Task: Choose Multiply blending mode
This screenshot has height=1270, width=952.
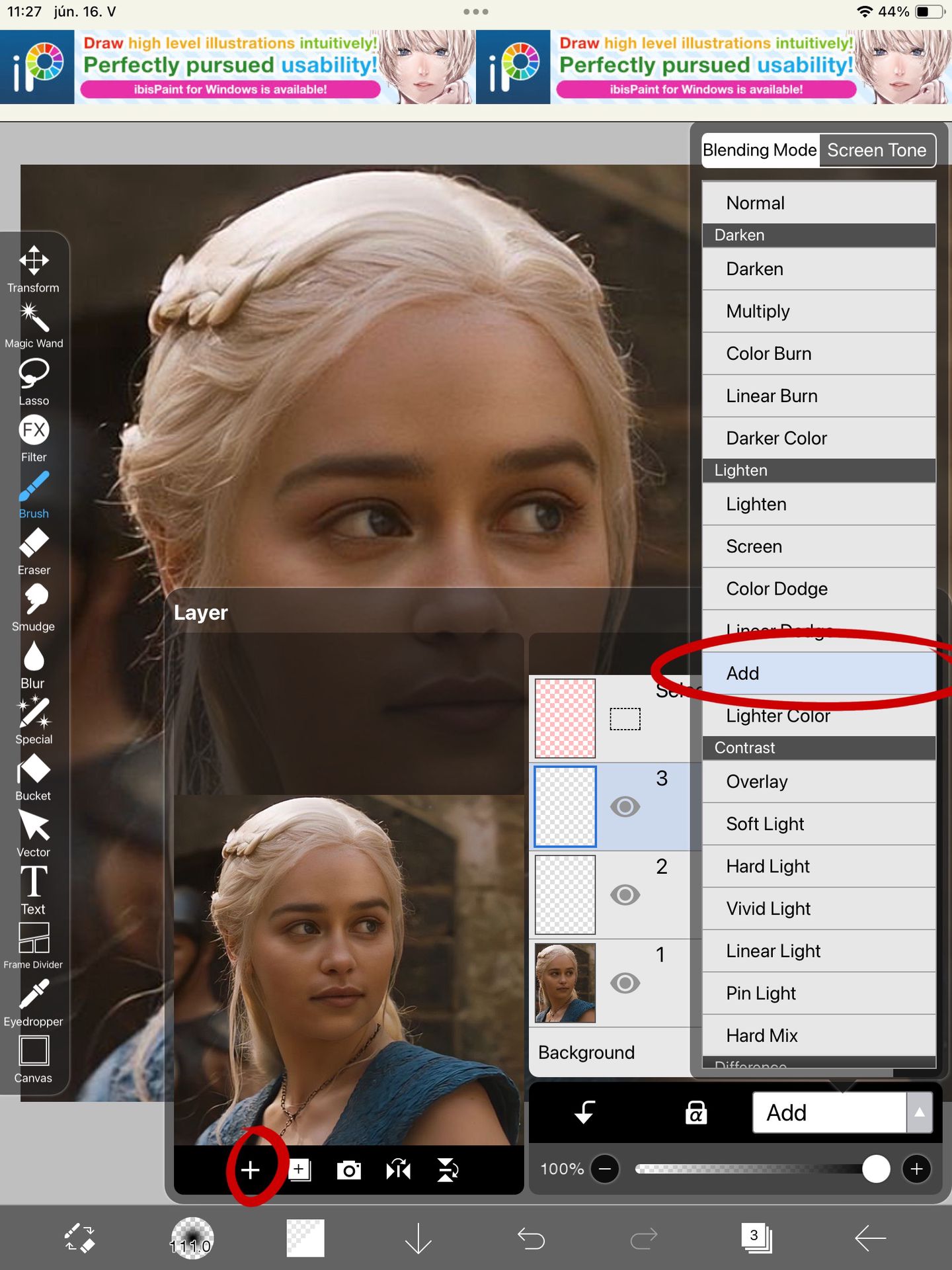Action: click(819, 311)
